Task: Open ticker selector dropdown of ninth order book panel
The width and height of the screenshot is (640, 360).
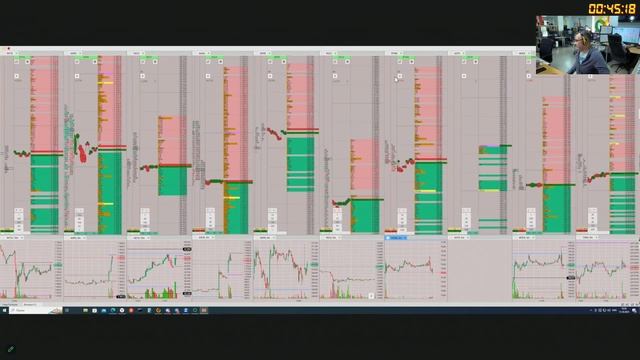Action: 522,53
